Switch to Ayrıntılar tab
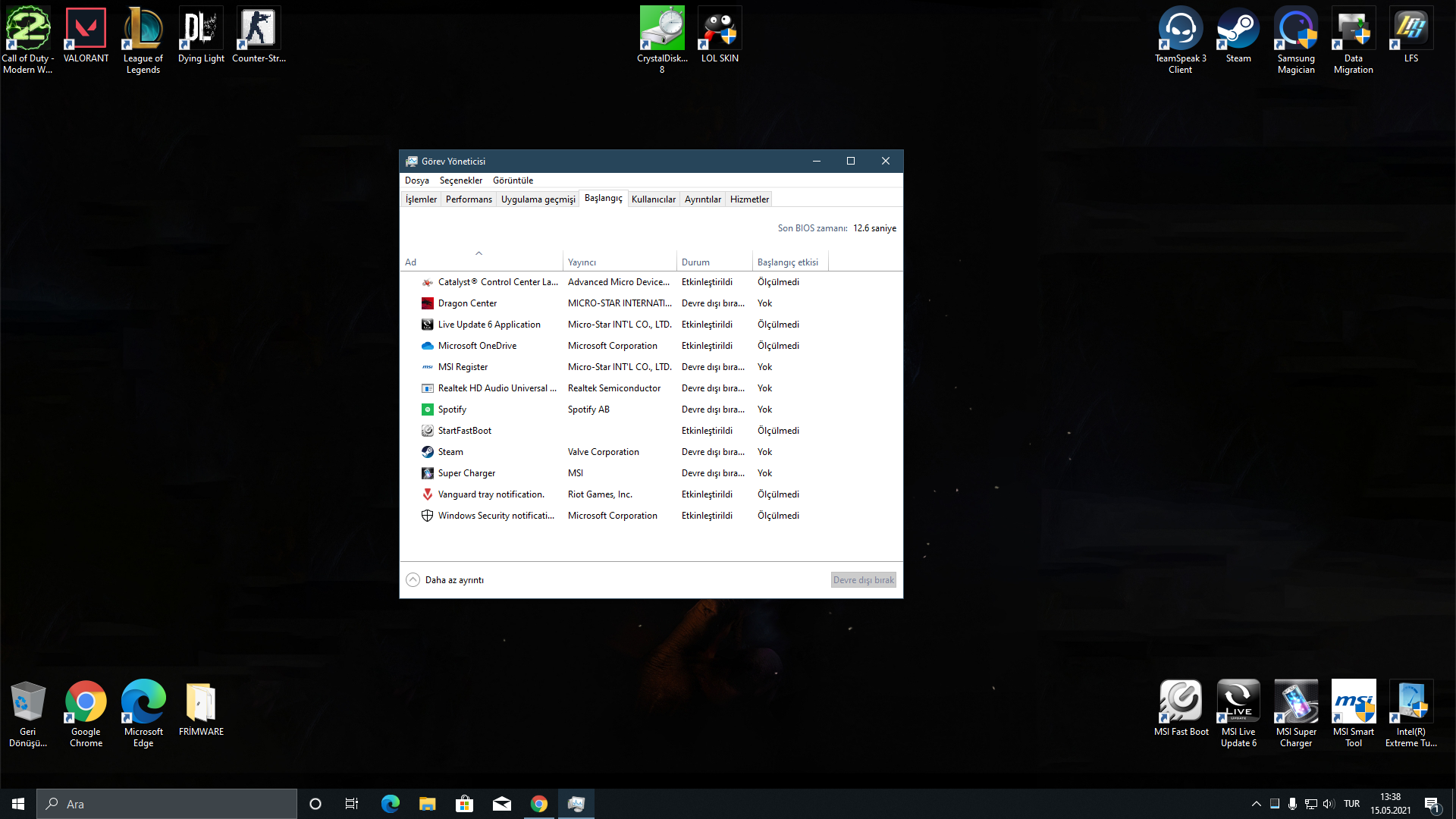The height and width of the screenshot is (819, 1456). [x=703, y=199]
